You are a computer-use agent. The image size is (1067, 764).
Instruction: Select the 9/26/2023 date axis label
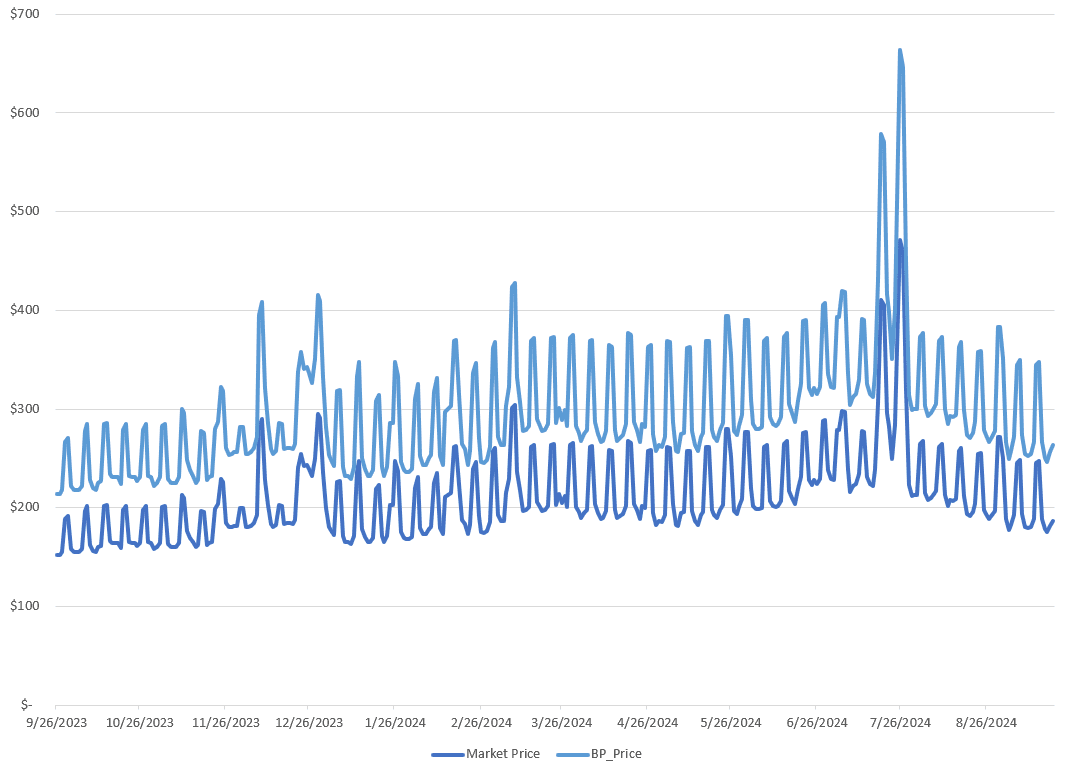[x=56, y=723]
